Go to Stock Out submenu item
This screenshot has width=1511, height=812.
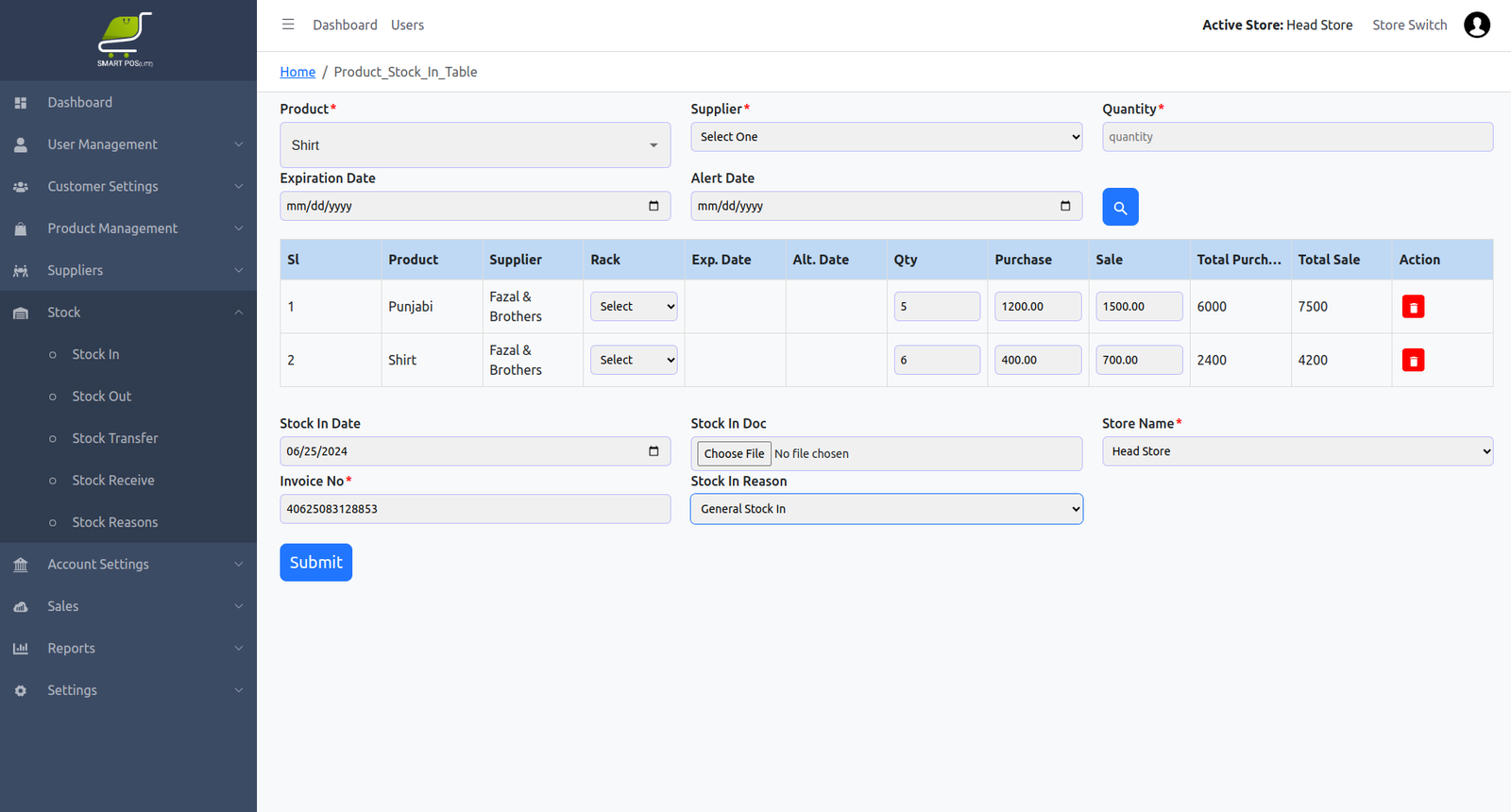[x=101, y=397]
